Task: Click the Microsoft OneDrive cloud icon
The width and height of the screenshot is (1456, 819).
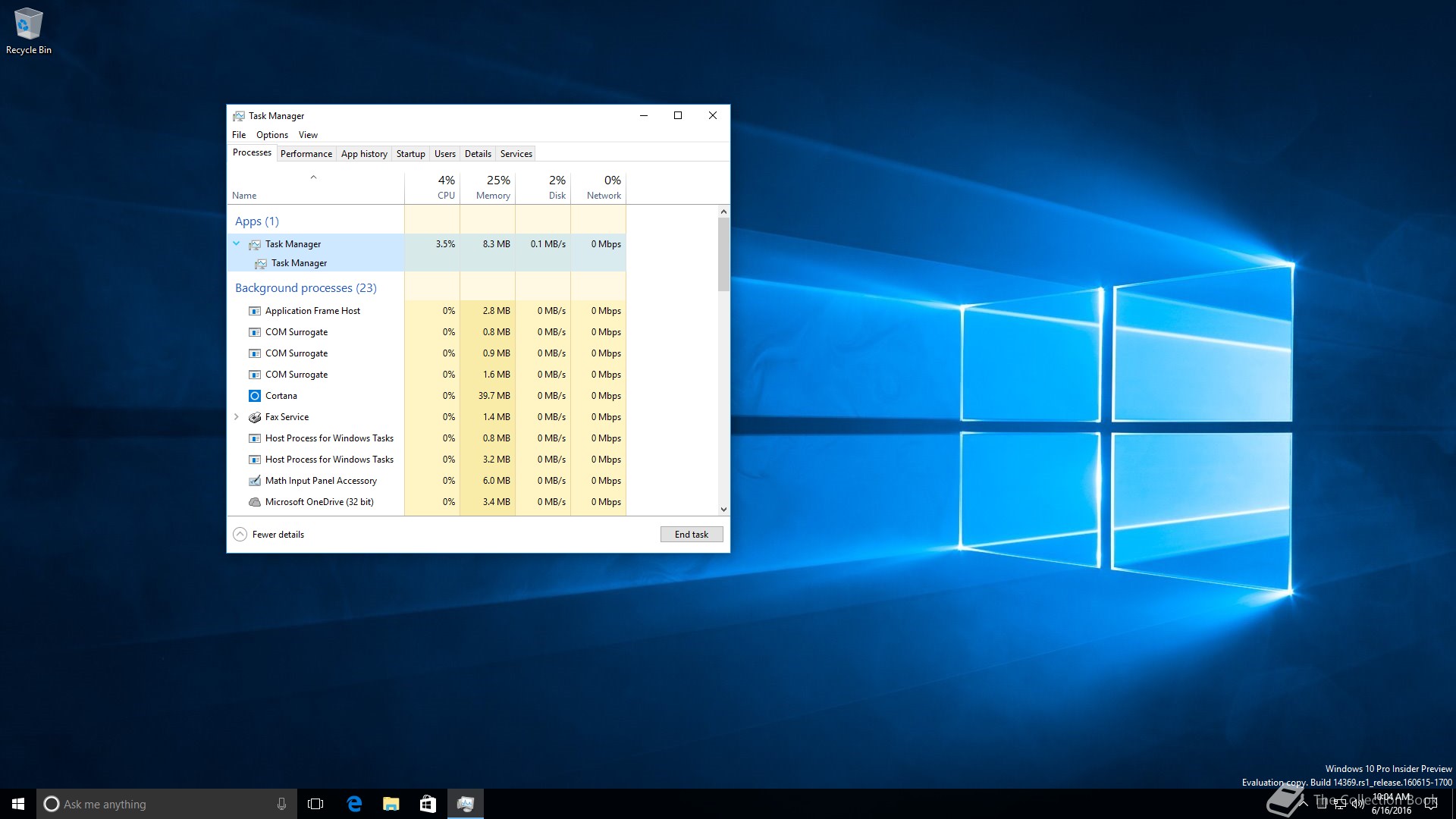Action: (255, 502)
